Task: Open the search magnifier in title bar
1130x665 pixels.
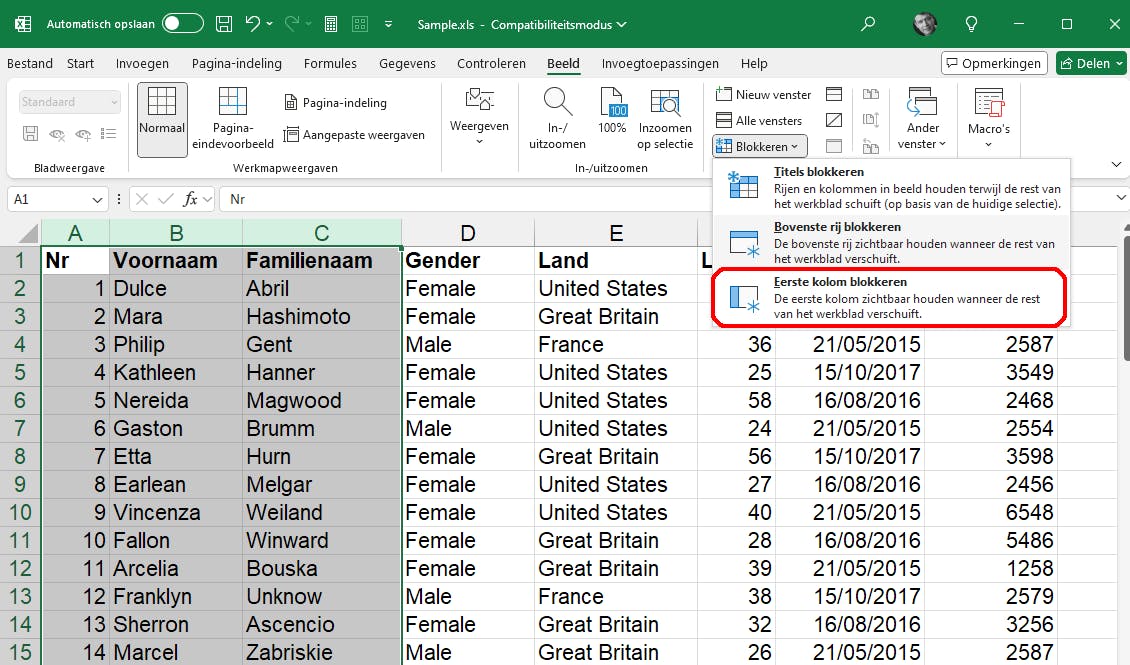Action: 868,23
